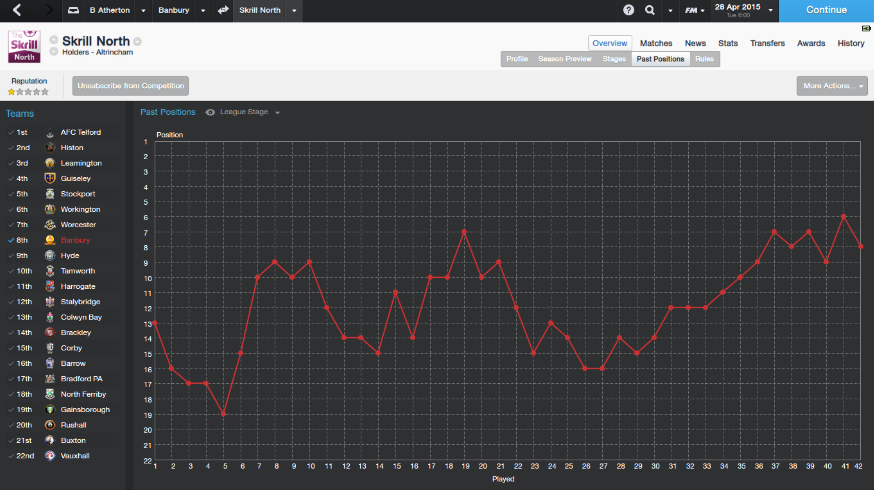Click the match 5 lowest data point

pyautogui.click(x=224, y=414)
